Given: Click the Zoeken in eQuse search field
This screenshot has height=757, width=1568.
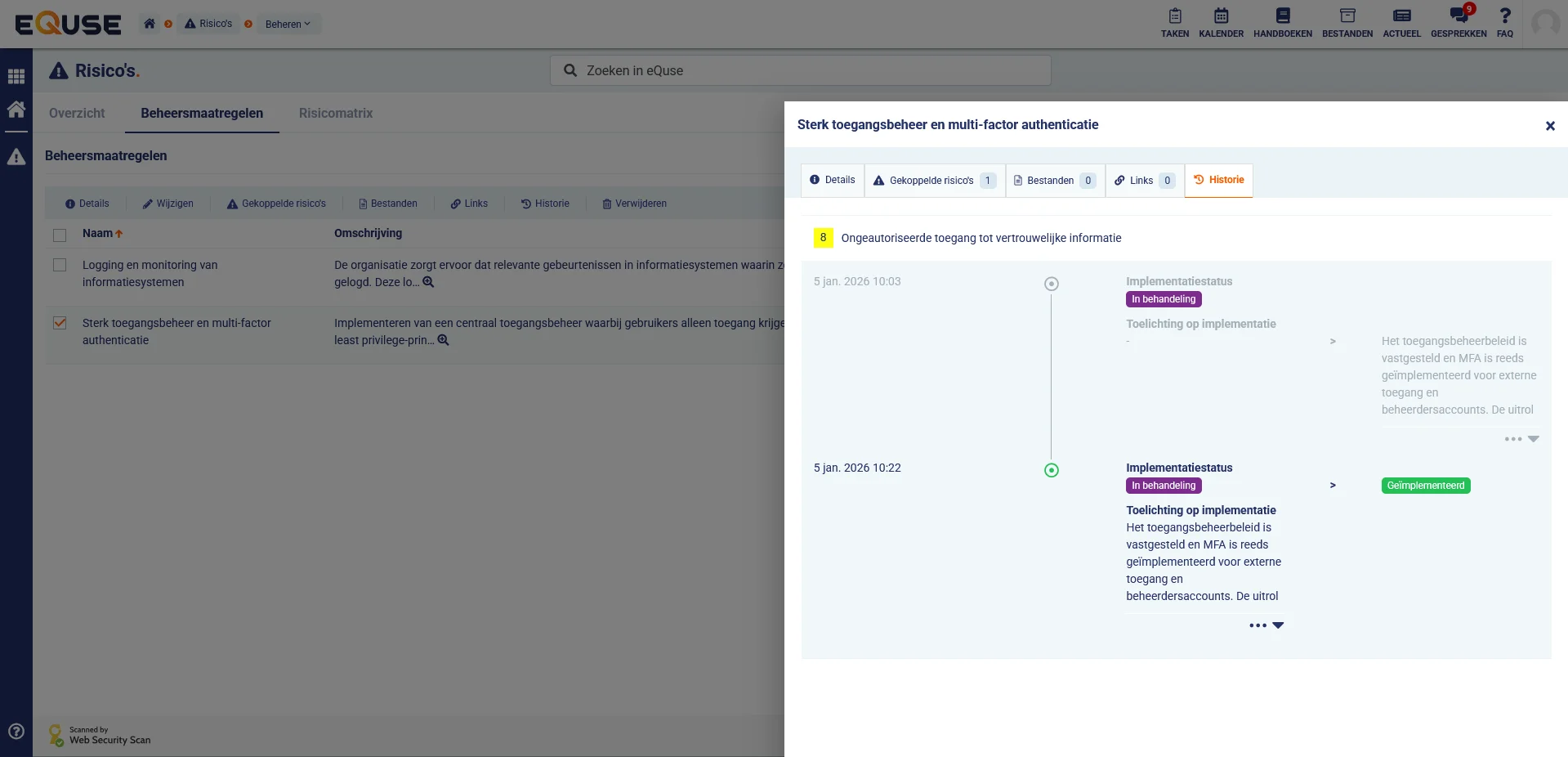Looking at the screenshot, I should pos(801,70).
